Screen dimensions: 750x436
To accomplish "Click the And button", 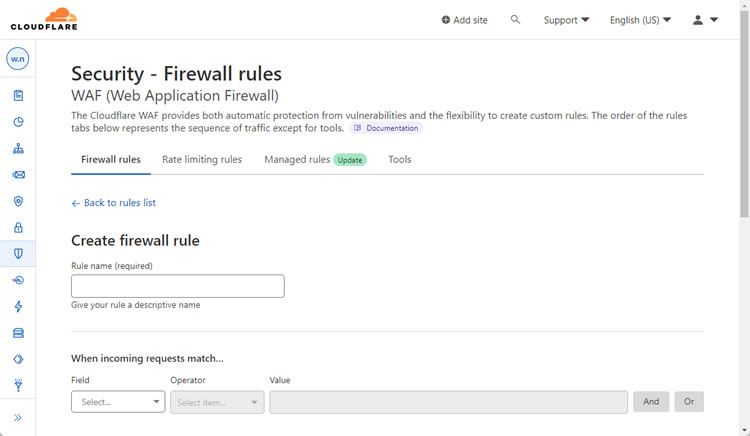I will [651, 402].
